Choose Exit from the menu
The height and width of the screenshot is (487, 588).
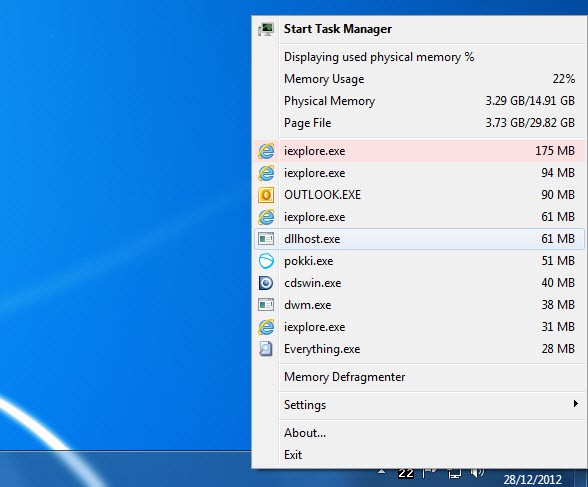click(x=419, y=455)
